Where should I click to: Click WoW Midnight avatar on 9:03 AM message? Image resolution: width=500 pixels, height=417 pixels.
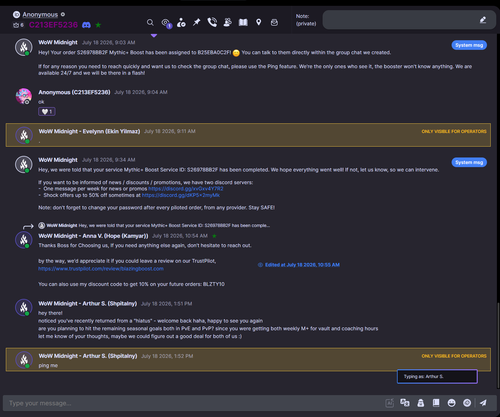(x=24, y=47)
